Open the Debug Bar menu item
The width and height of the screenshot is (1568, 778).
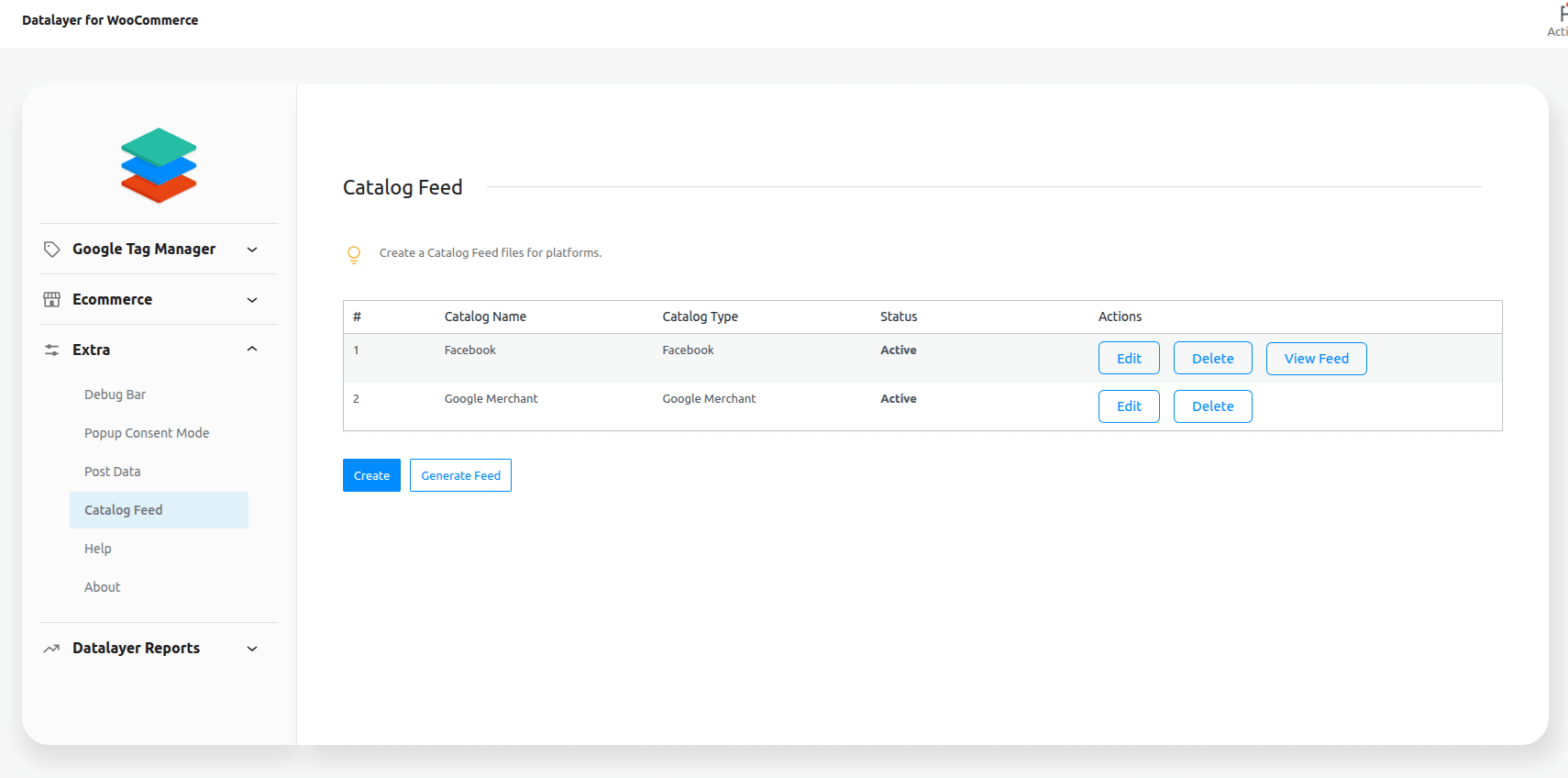[116, 395]
